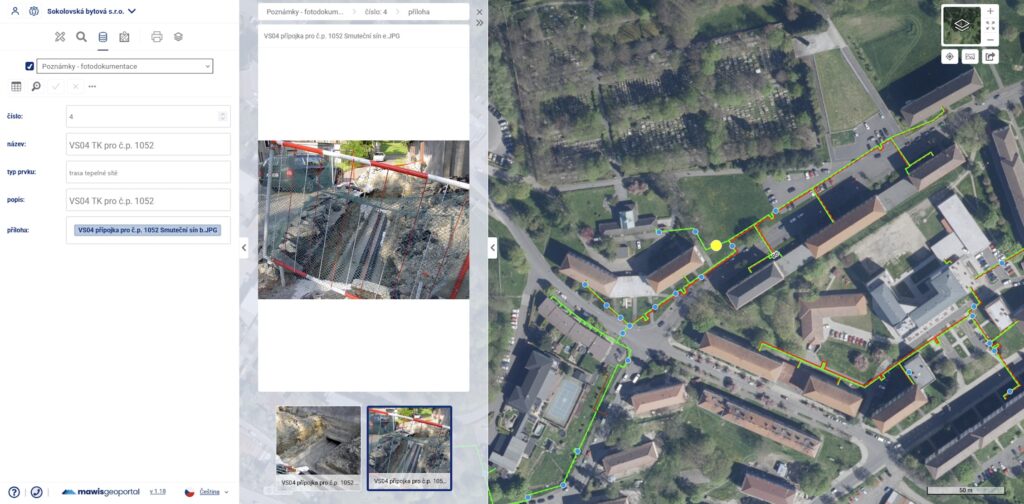Viewport: 1024px width, 504px height.
Task: Uncheck the Poznámky layer checkbox
Action: coord(29,66)
